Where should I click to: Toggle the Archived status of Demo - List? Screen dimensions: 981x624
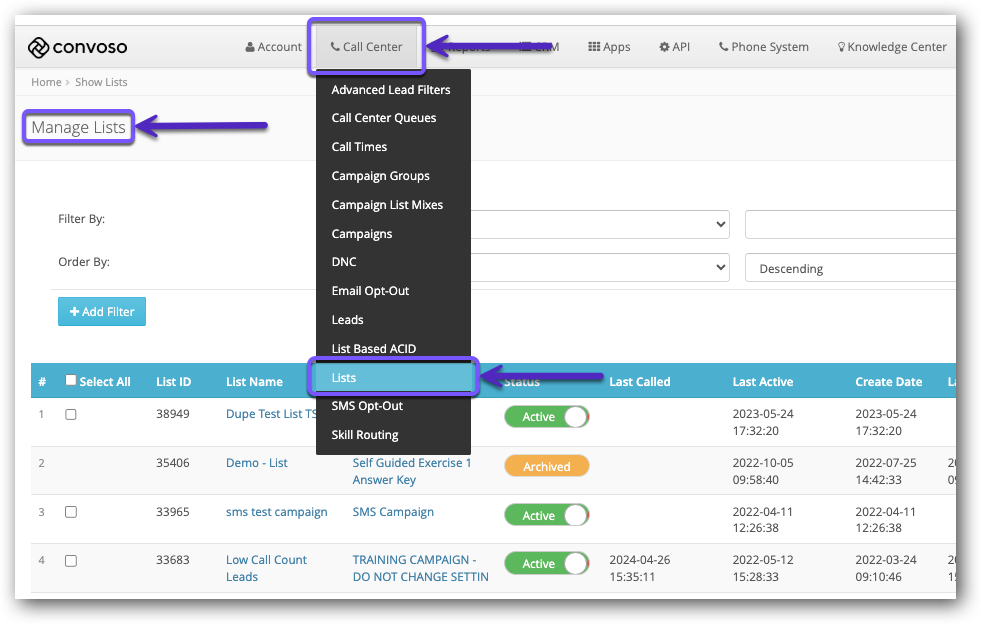point(546,465)
